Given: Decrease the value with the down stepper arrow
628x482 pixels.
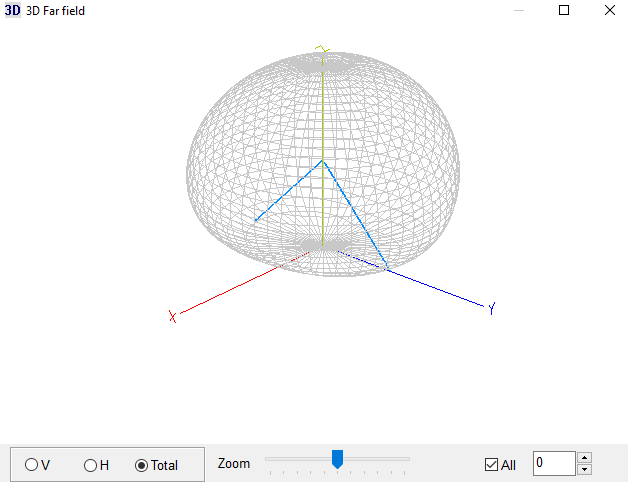Looking at the screenshot, I should (x=584, y=469).
